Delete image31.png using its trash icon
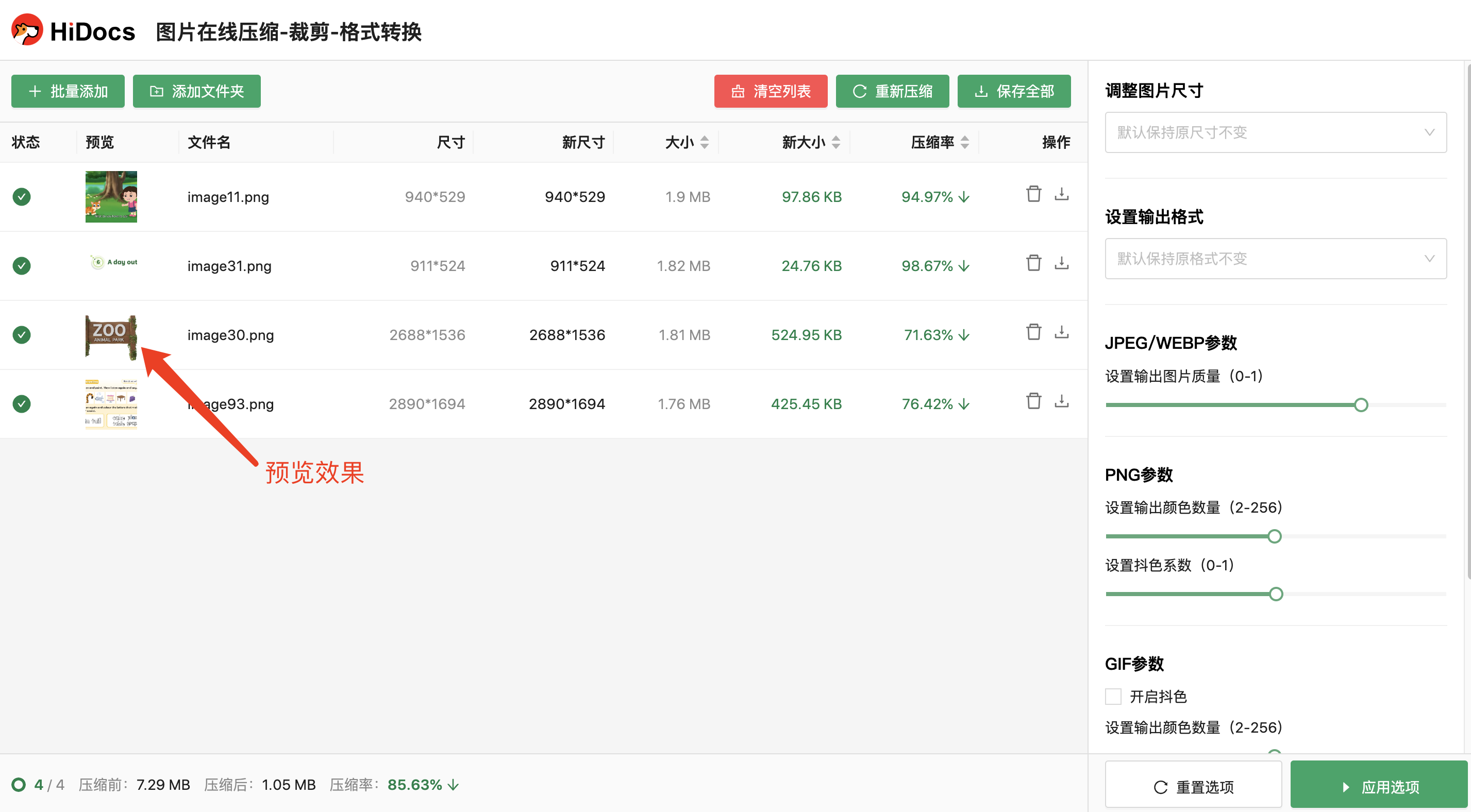The height and width of the screenshot is (812, 1471). pyautogui.click(x=1033, y=263)
